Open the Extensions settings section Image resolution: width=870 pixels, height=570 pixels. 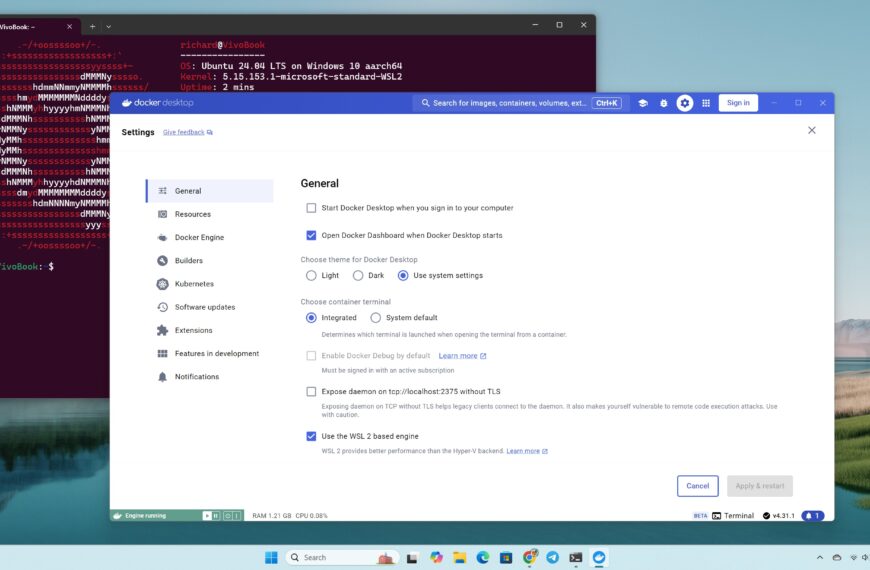(x=210, y=330)
